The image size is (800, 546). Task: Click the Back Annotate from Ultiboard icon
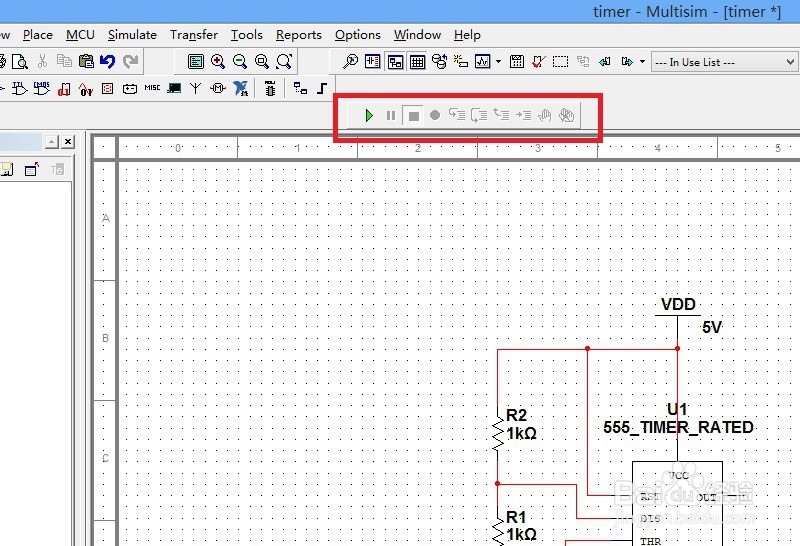tap(605, 62)
